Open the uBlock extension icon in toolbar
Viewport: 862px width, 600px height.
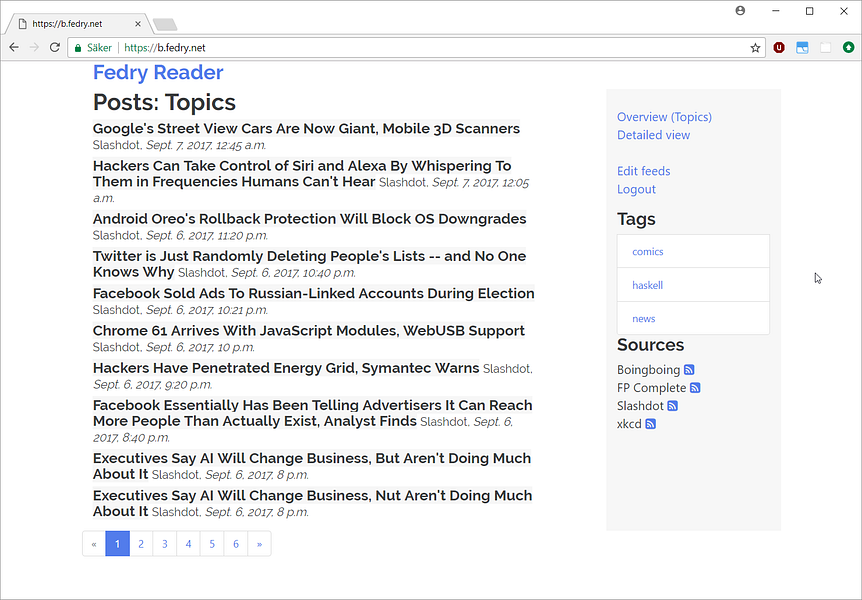coord(779,48)
